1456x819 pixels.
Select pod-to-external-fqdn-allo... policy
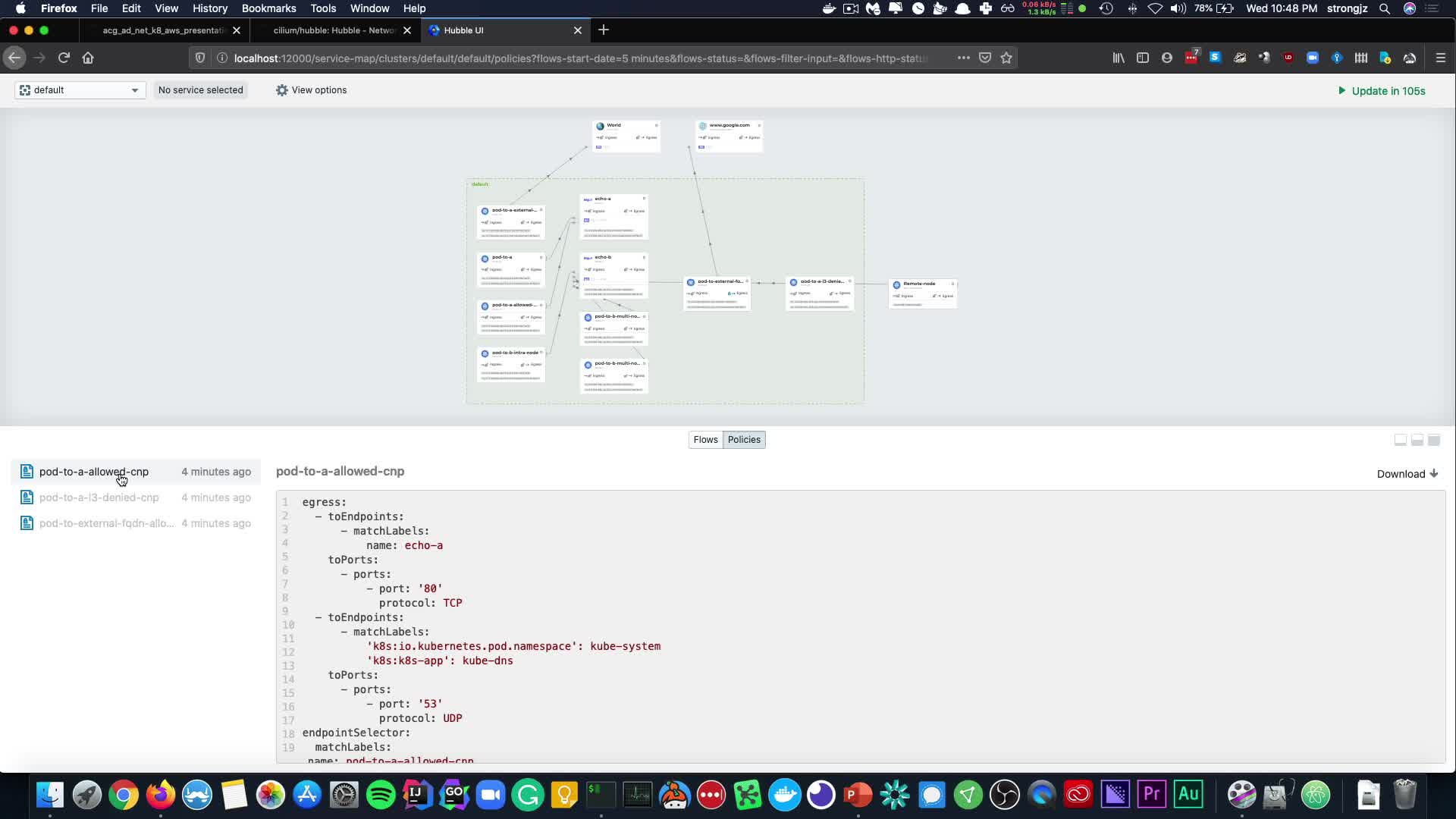click(106, 523)
